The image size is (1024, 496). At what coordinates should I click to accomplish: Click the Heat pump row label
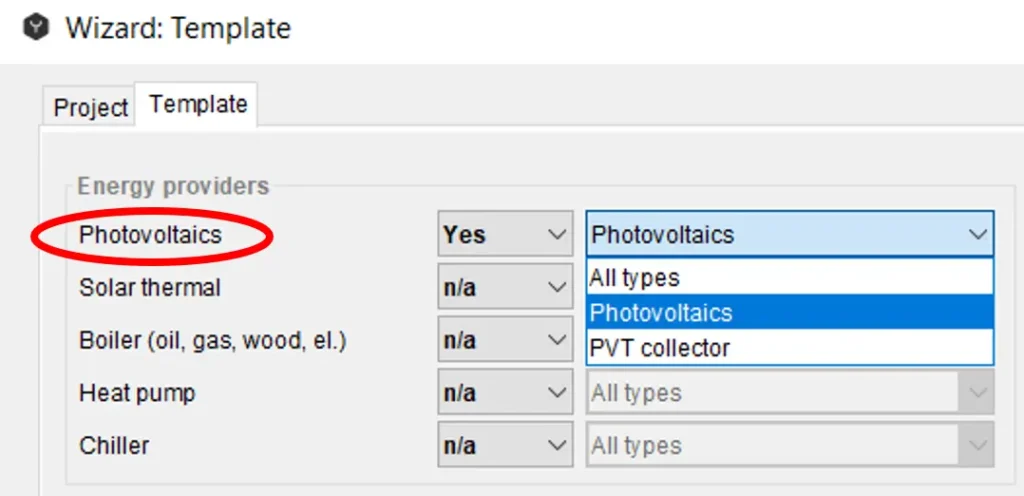[x=137, y=393]
